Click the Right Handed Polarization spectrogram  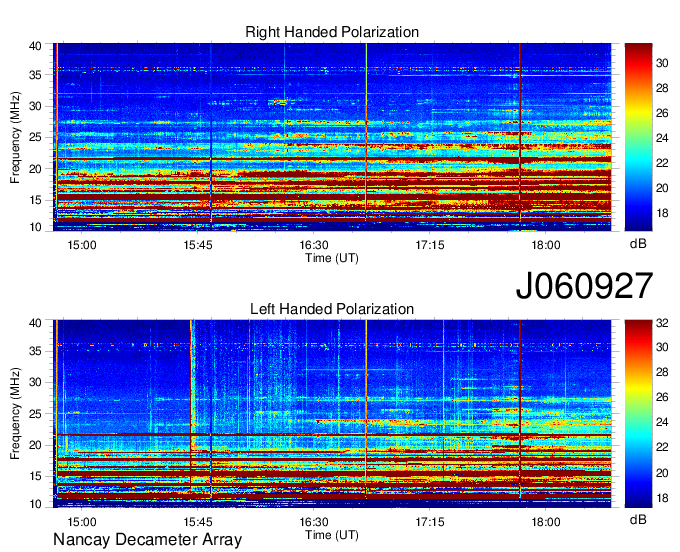[x=332, y=137]
